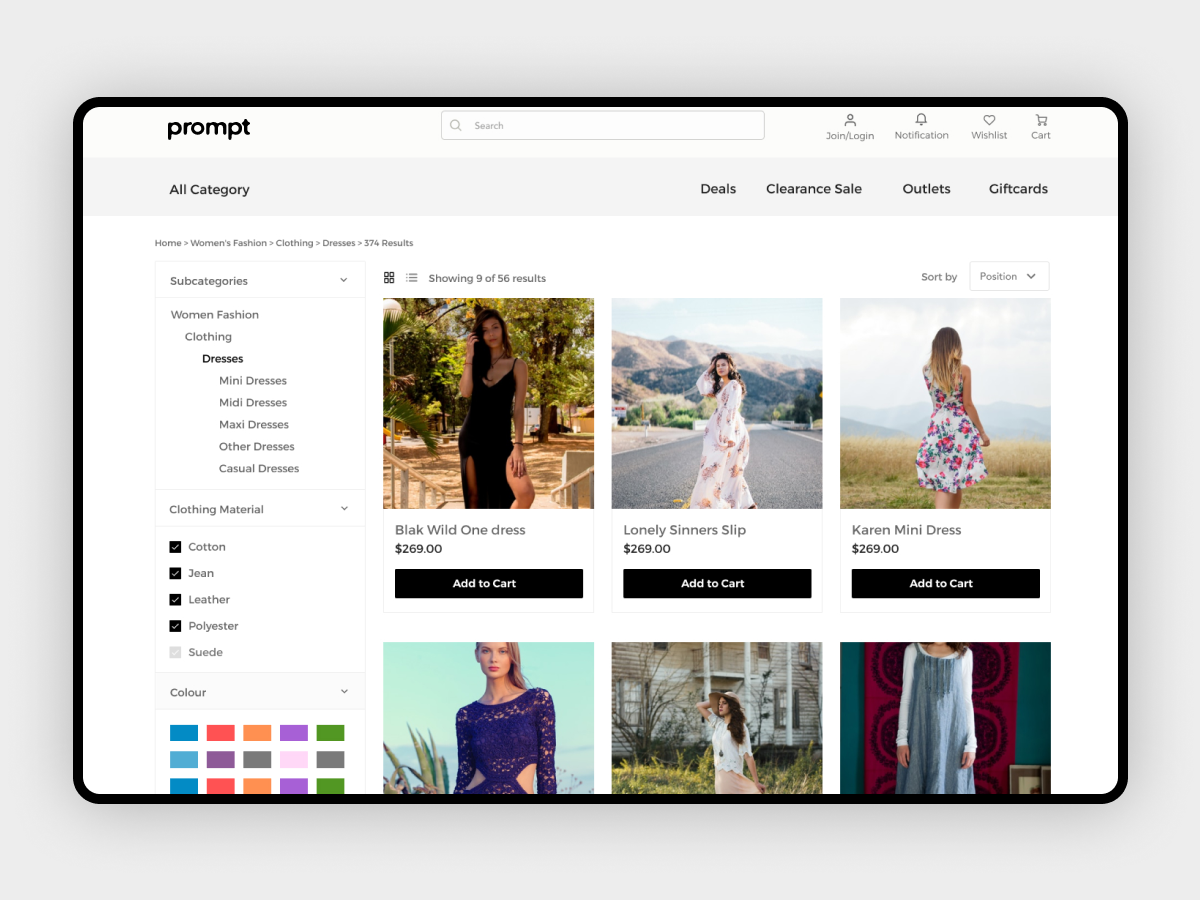1200x900 pixels.
Task: Pick the green swatch in first colour row
Action: click(330, 733)
